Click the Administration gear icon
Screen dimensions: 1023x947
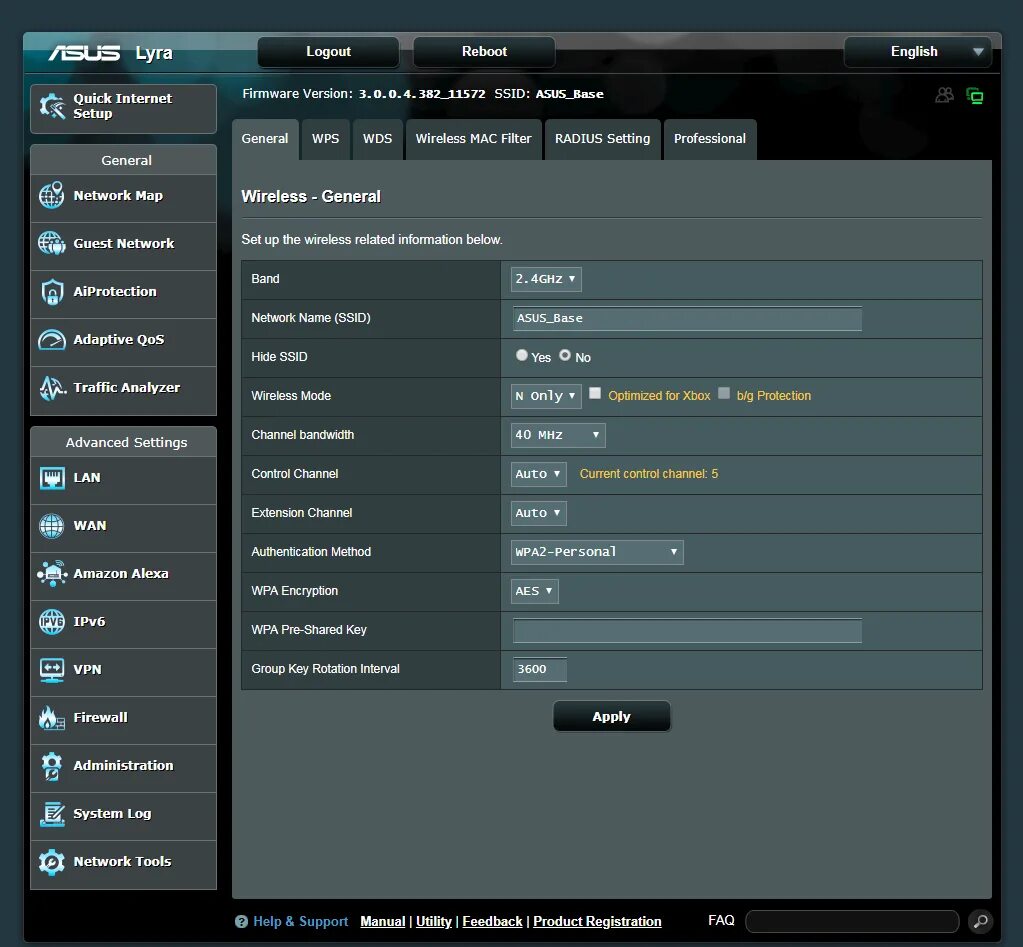(52, 766)
